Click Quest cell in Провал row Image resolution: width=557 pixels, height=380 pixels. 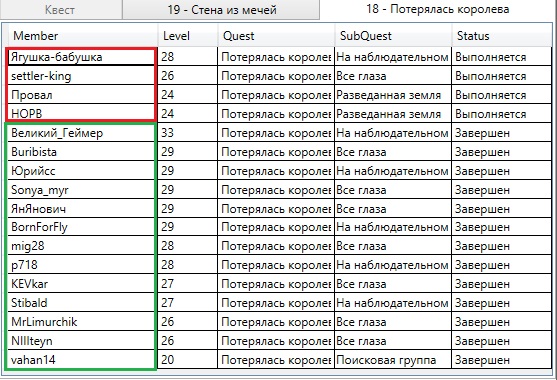pyautogui.click(x=276, y=95)
